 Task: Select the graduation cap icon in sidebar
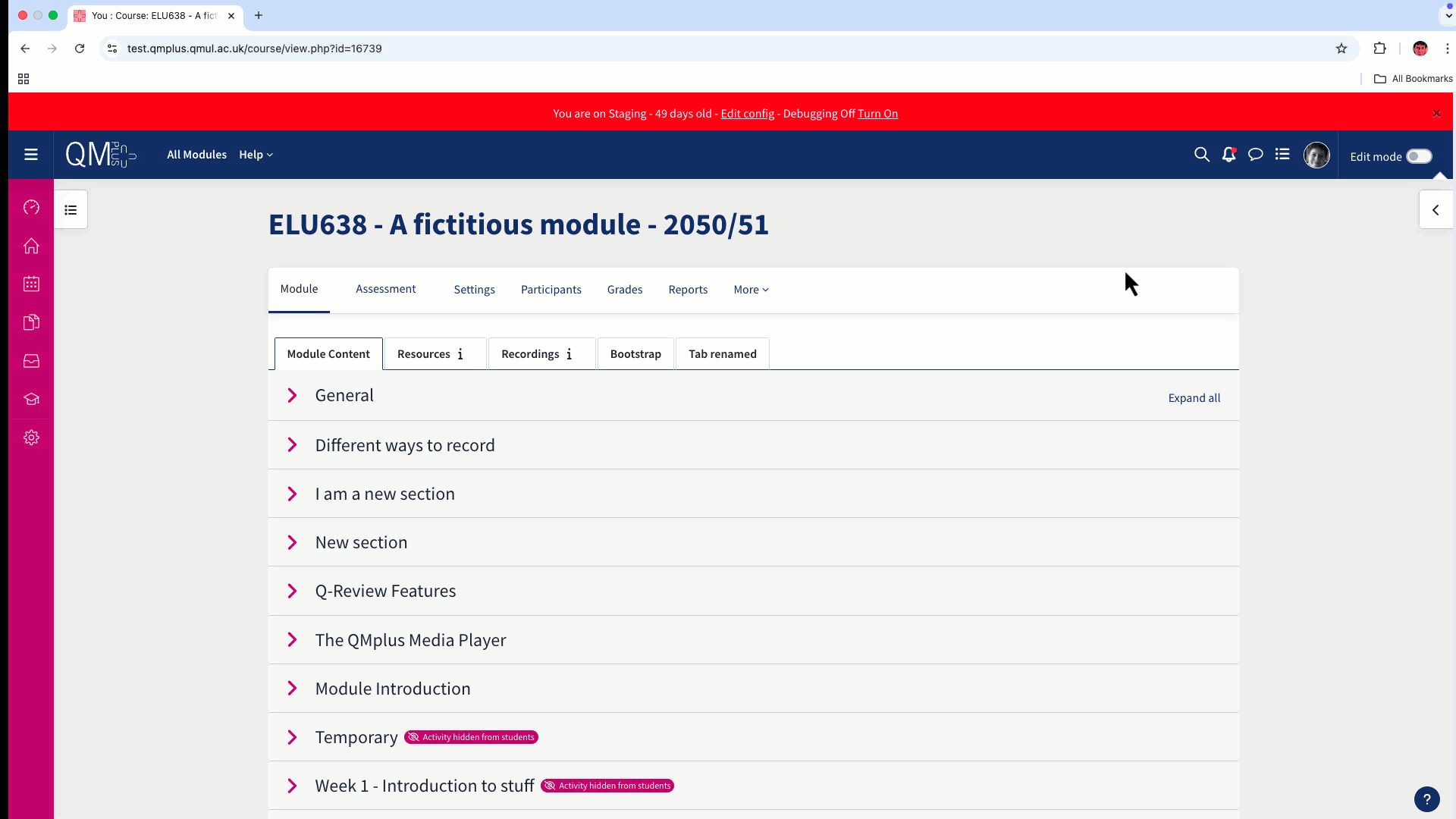pyautogui.click(x=31, y=399)
